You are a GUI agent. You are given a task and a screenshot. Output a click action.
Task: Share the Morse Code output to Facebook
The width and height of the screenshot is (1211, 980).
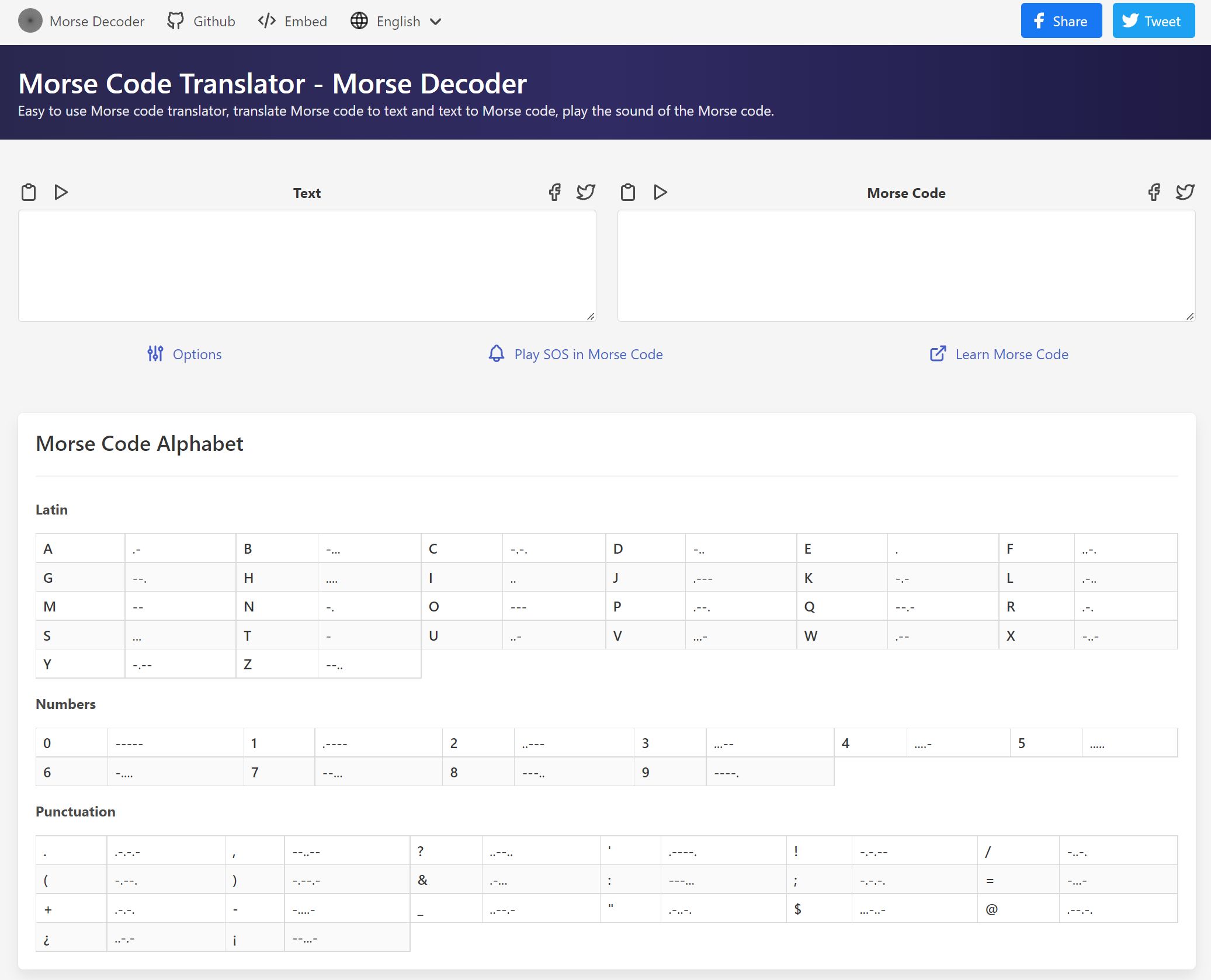coord(1154,192)
